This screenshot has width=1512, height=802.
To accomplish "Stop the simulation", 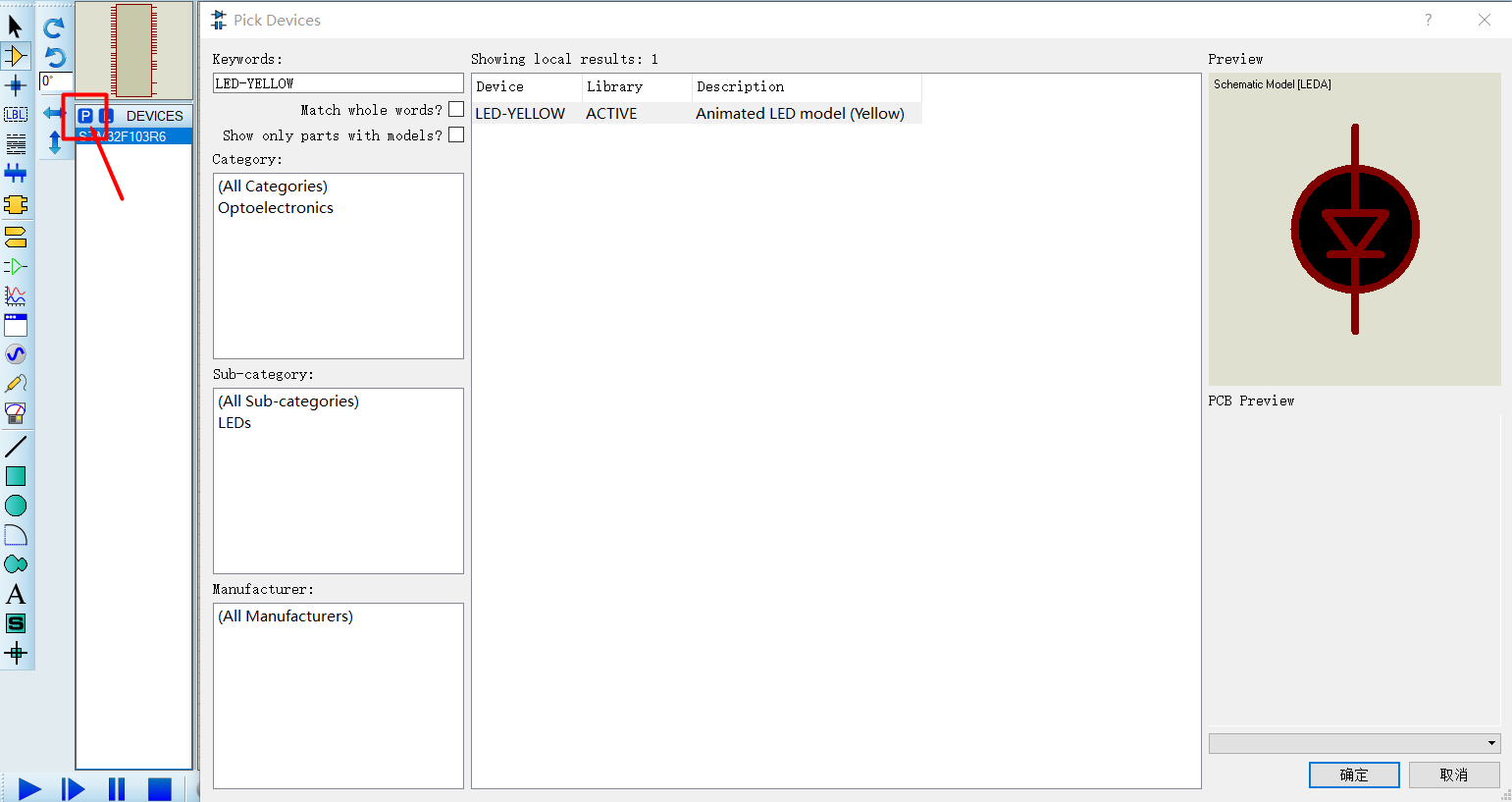I will (159, 789).
